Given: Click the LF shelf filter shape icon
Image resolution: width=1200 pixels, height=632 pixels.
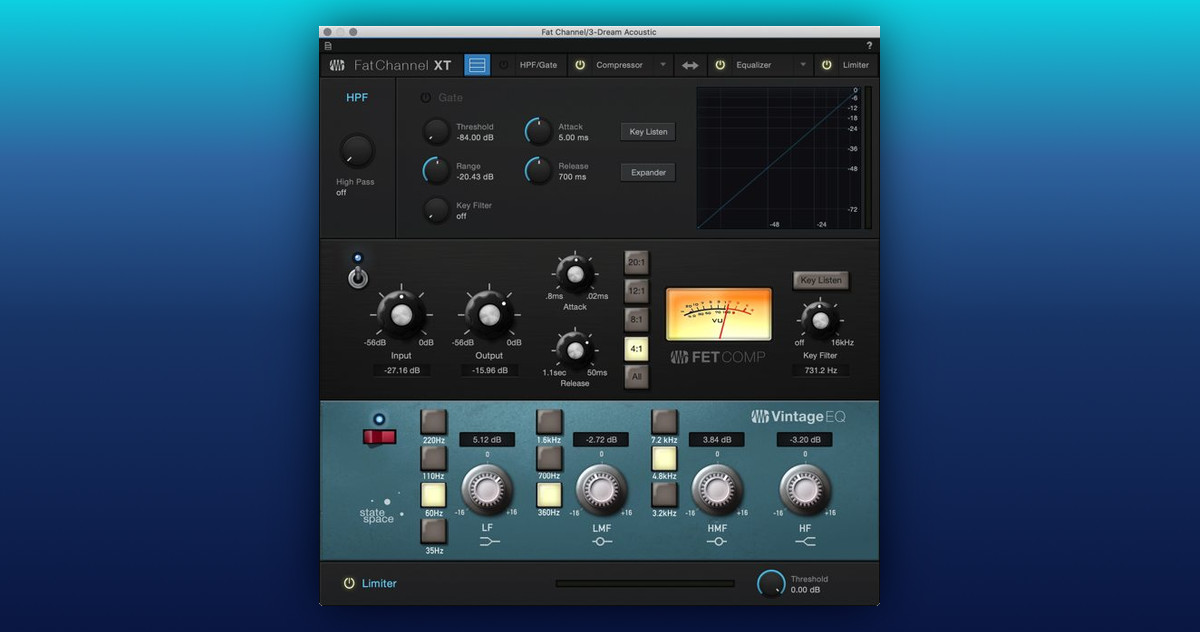Looking at the screenshot, I should [x=487, y=541].
